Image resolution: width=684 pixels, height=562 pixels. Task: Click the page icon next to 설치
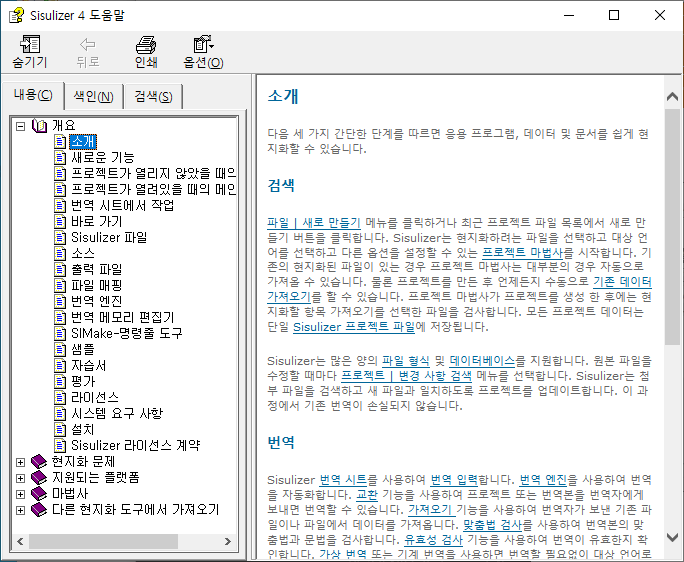(x=60, y=429)
